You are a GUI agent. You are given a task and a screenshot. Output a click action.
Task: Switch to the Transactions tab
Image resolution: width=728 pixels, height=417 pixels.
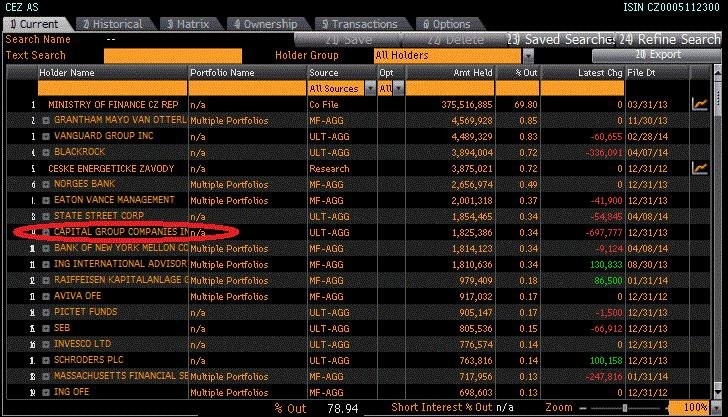360,24
